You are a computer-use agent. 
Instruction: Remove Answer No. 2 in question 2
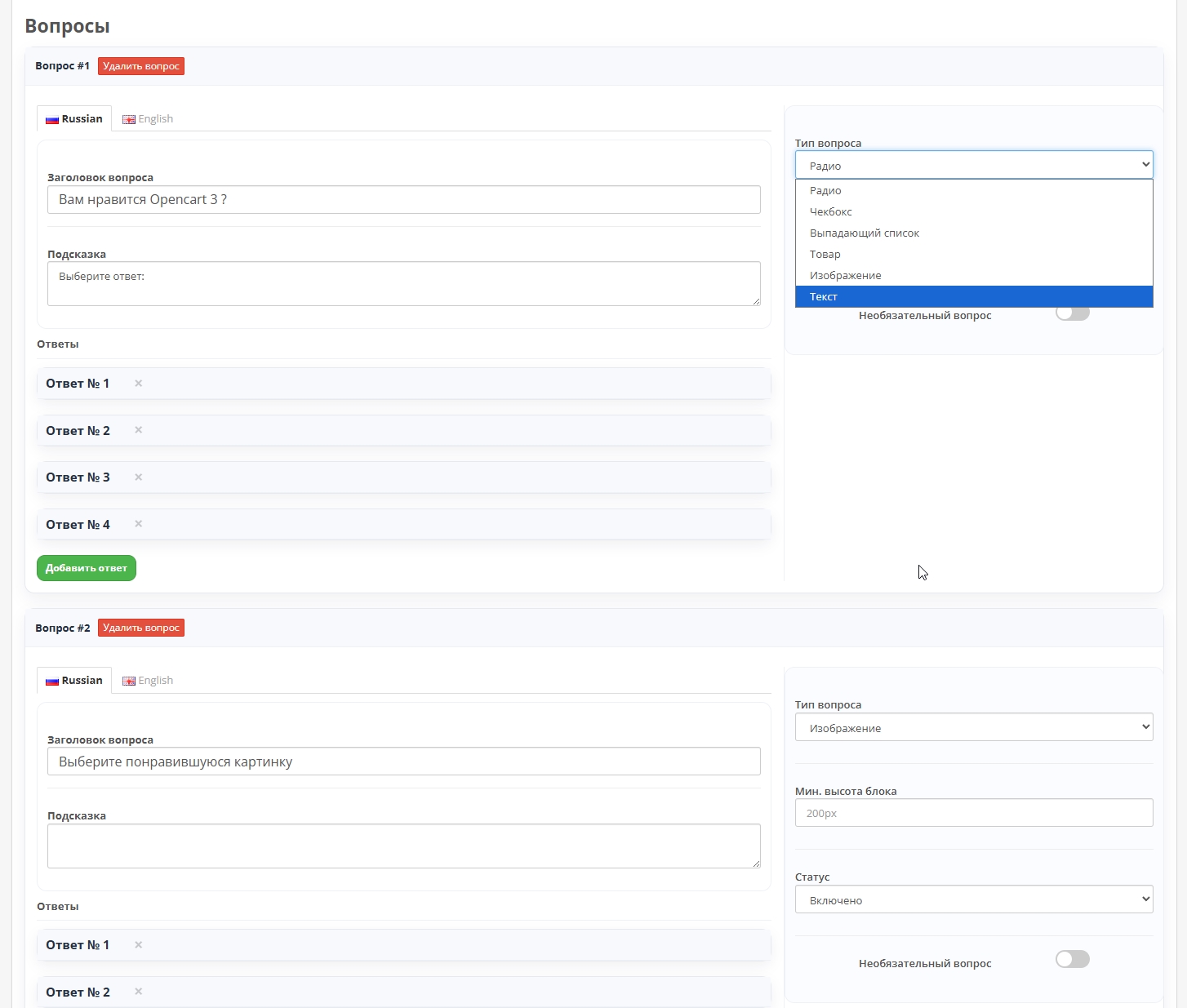point(139,992)
